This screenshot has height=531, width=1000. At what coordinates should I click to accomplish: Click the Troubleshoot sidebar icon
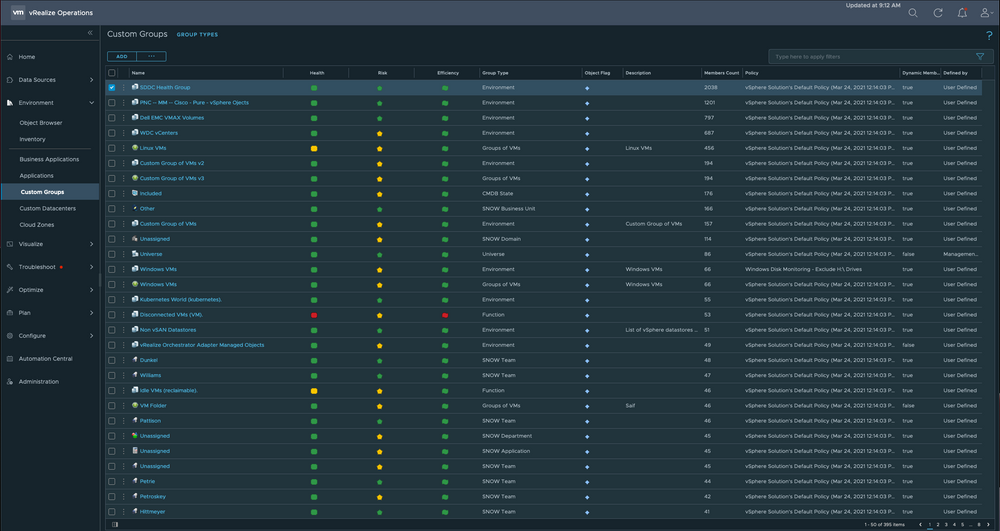(x=10, y=267)
